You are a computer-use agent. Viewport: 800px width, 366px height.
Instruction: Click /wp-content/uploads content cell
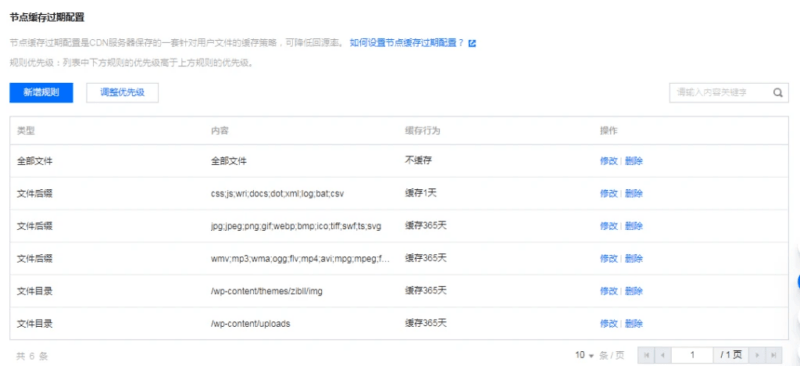(251, 324)
